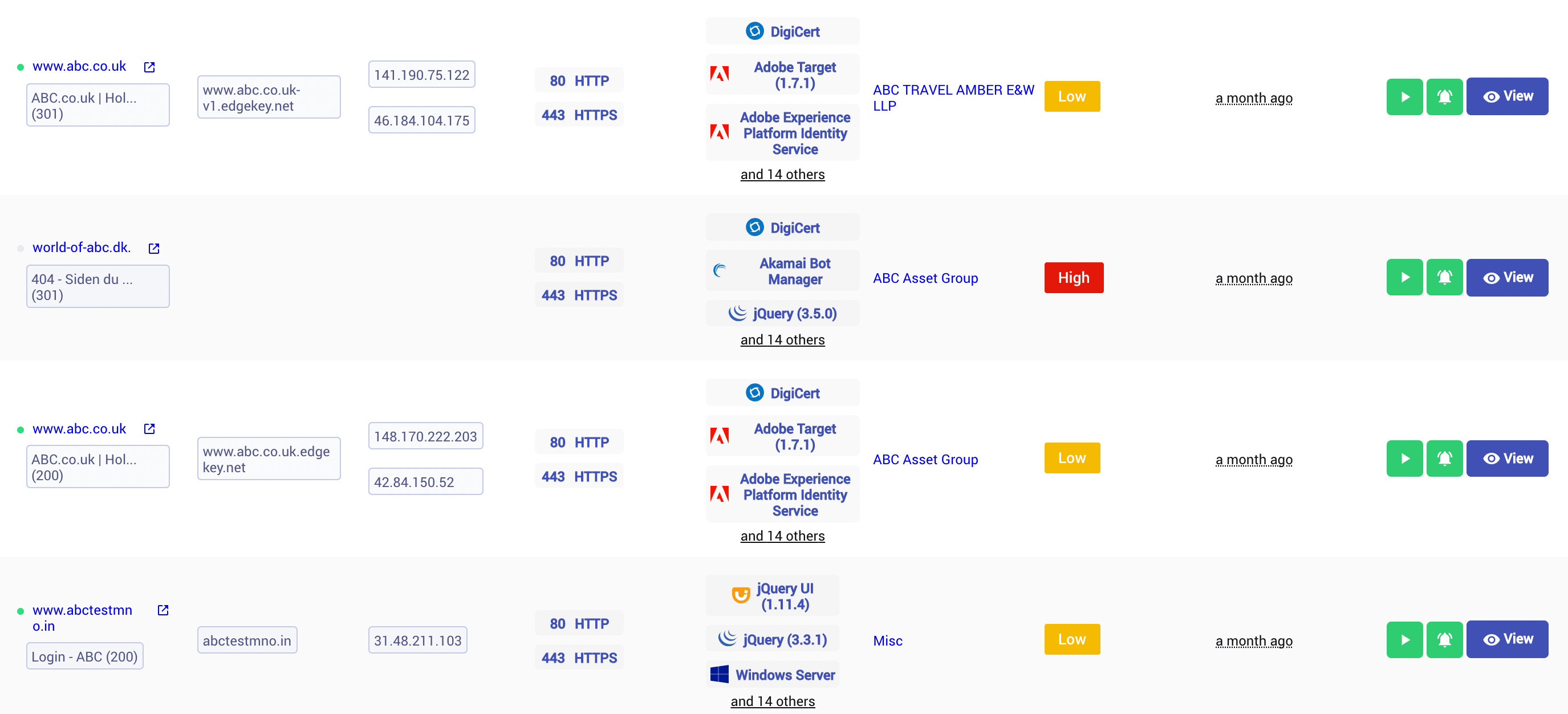The width and height of the screenshot is (1568, 714).
Task: Open external link icon beside world-of-abc.dk
Action: 154,248
